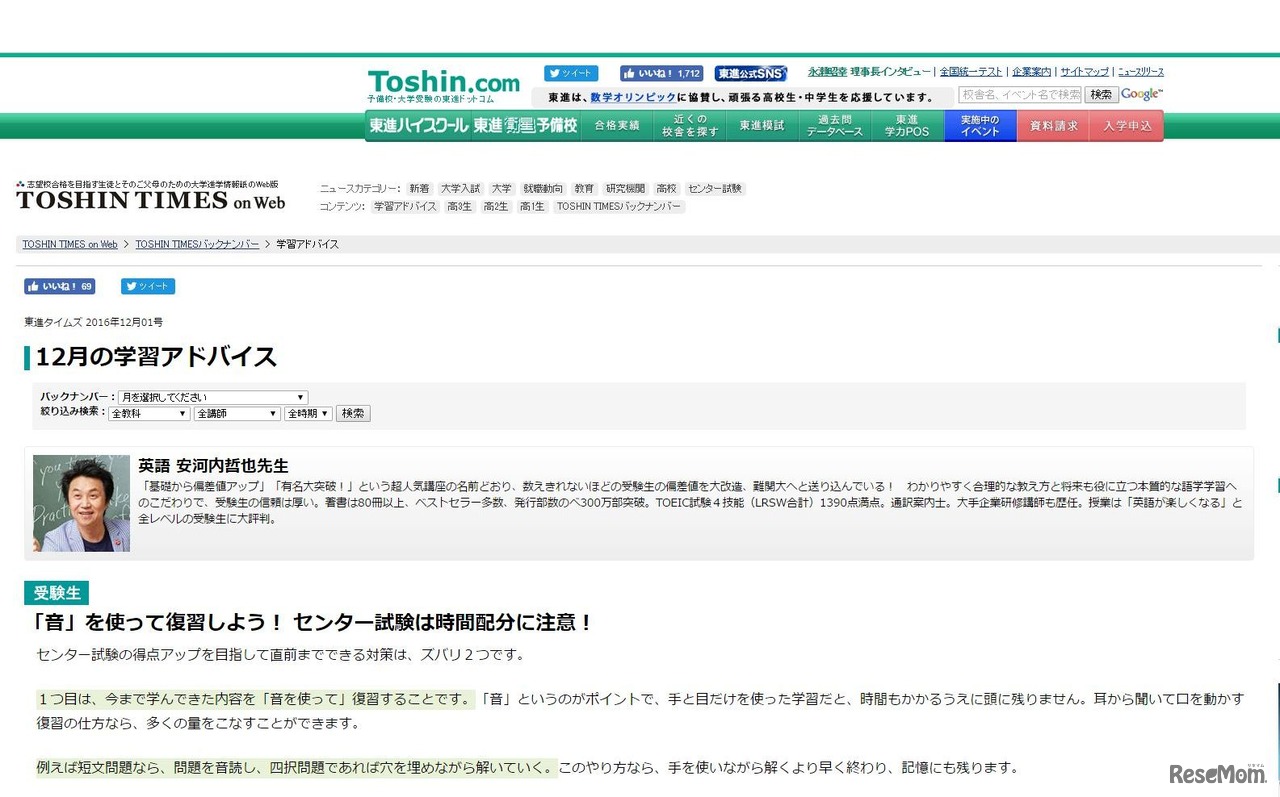Follow the 全国統一テスト link
1280x797 pixels.
pyautogui.click(x=971, y=72)
